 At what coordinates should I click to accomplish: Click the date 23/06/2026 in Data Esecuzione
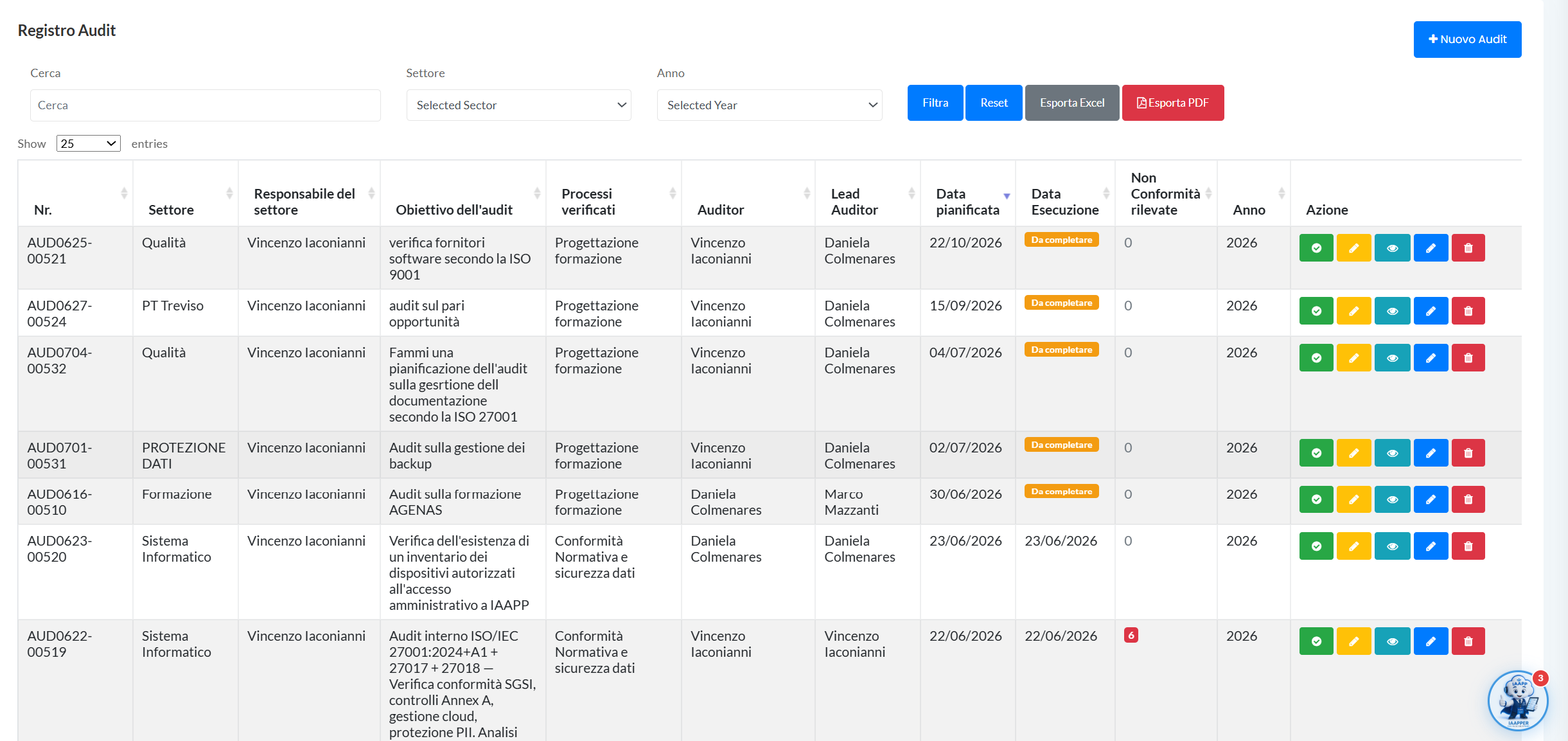tap(1061, 541)
